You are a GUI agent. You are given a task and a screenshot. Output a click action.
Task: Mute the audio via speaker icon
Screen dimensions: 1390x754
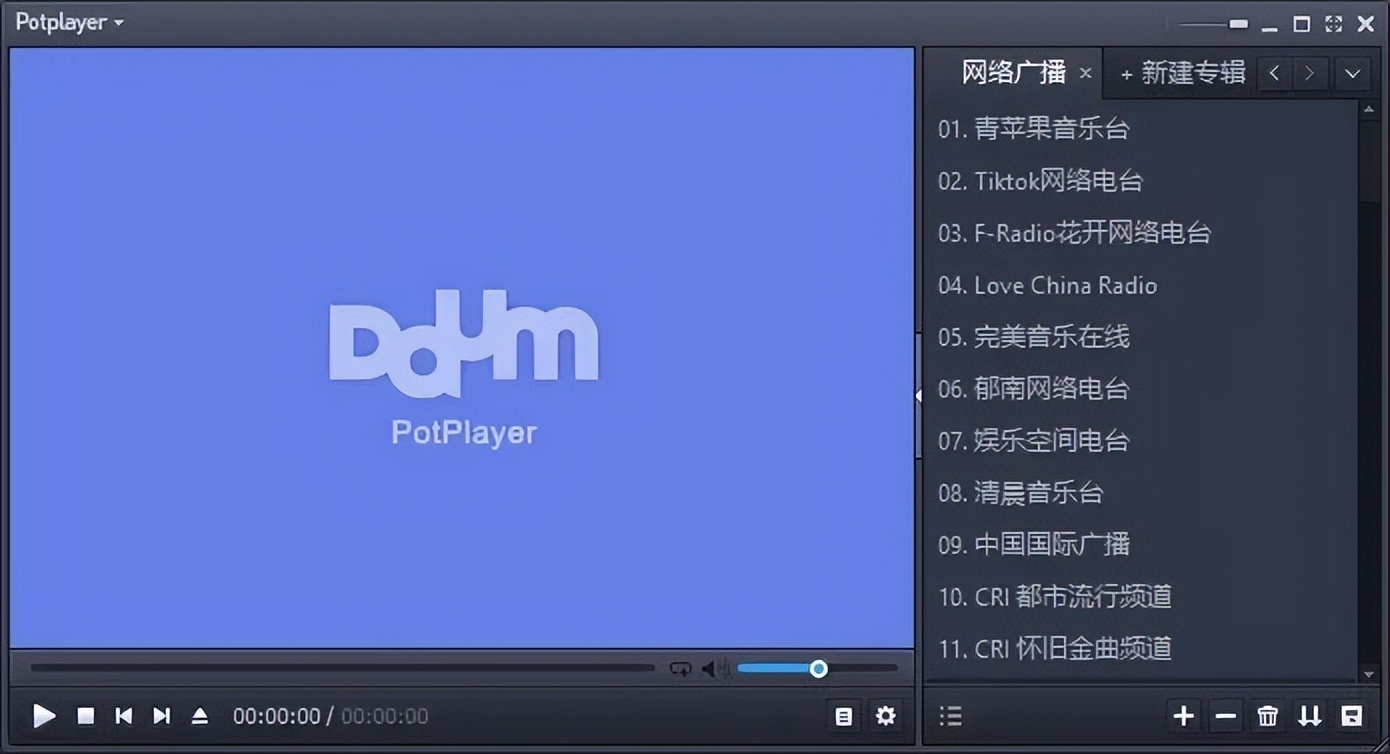[712, 669]
